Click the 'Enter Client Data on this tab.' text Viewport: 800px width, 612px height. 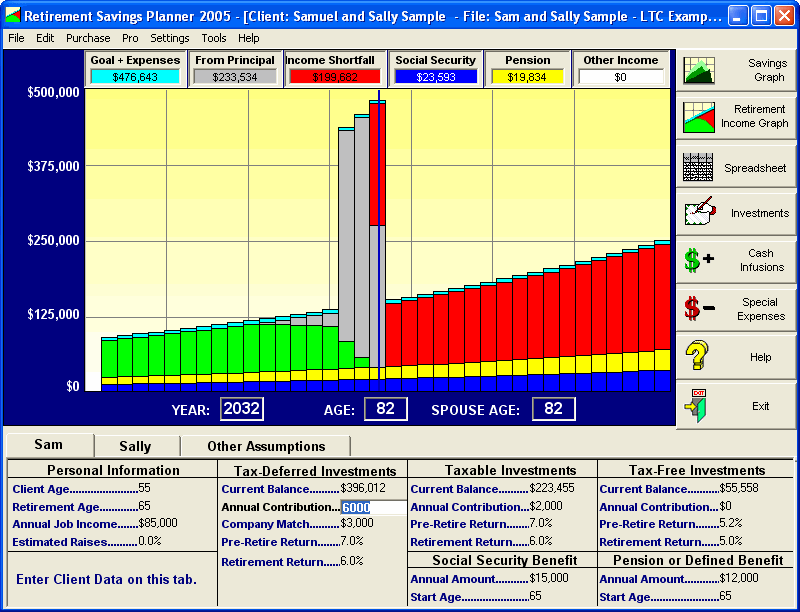(106, 579)
